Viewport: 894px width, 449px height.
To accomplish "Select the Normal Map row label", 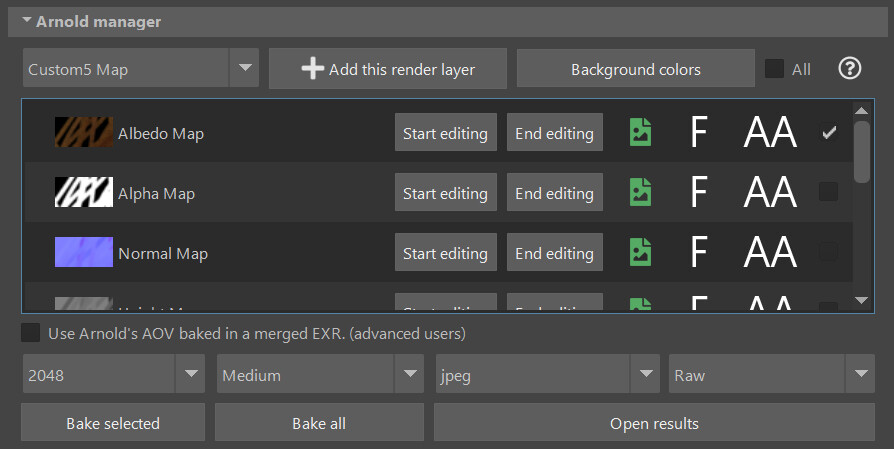I will pos(163,253).
